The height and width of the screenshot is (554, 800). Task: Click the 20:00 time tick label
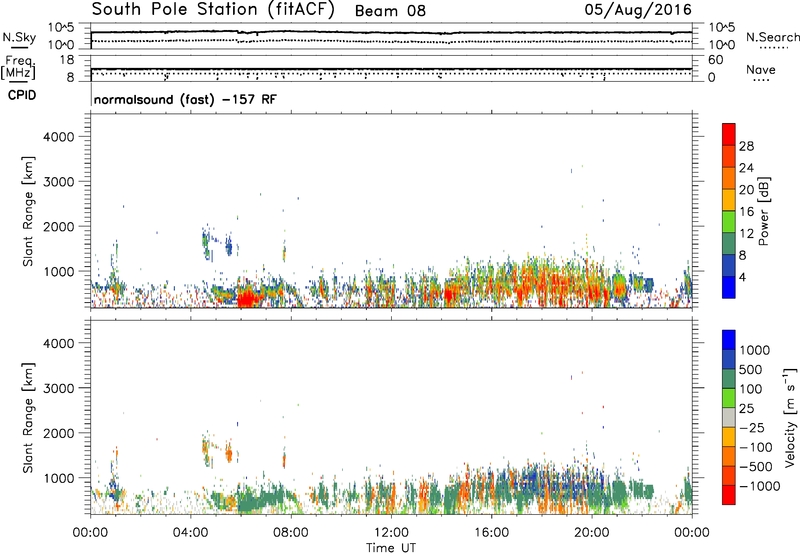point(592,533)
